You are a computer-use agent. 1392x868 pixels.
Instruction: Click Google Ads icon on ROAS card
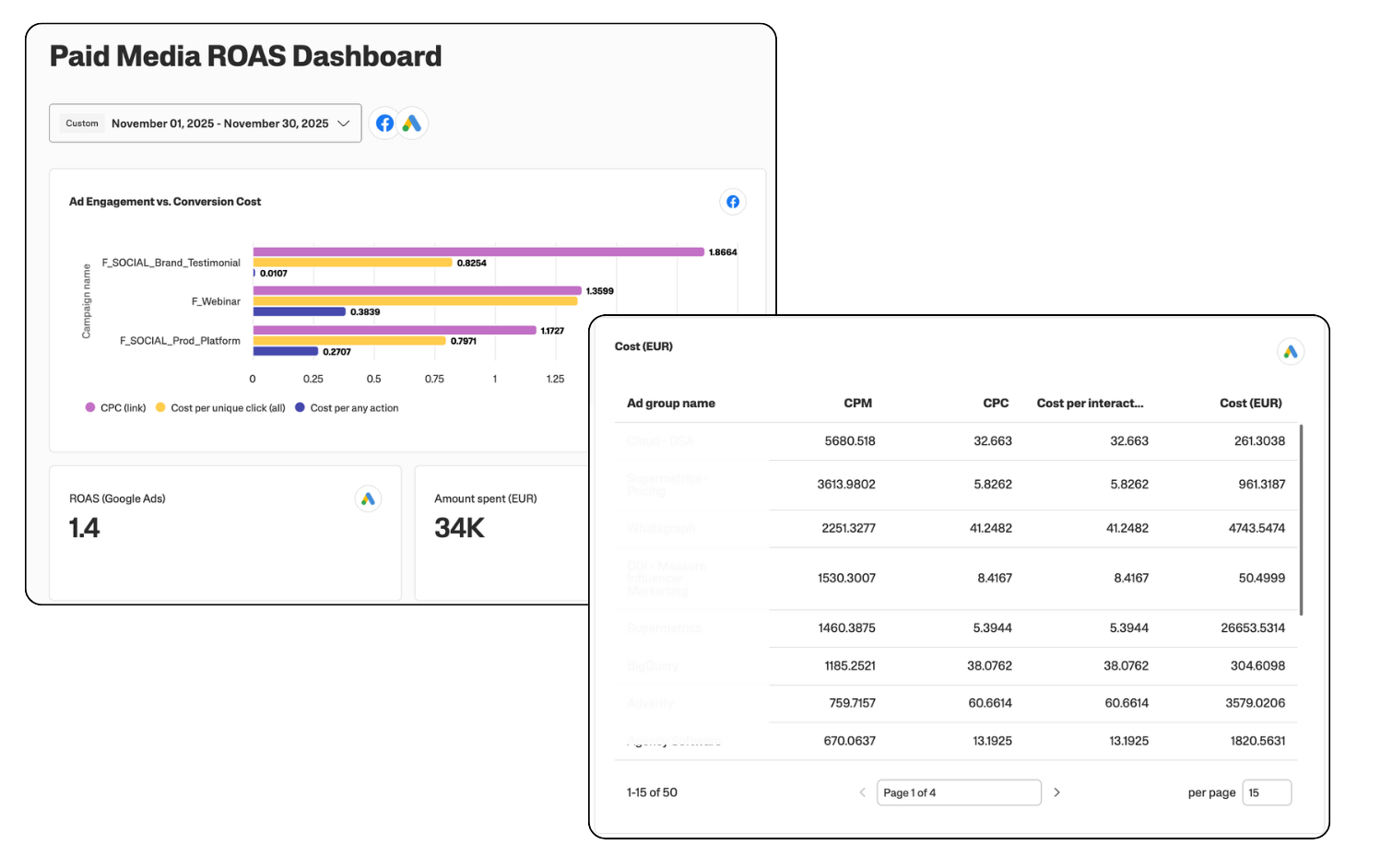point(368,499)
